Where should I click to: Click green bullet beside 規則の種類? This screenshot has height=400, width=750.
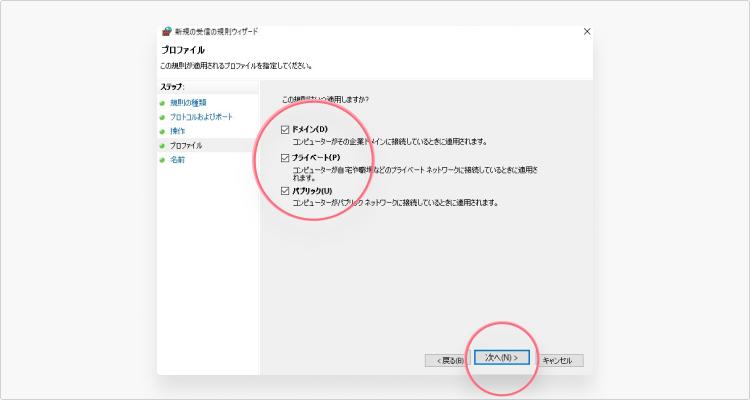[163, 103]
